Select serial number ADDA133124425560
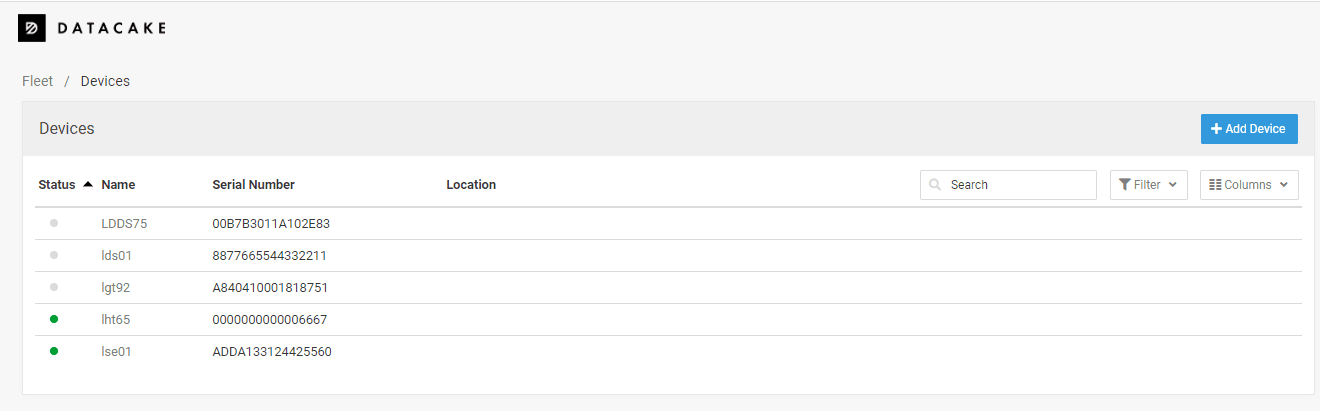Viewport: 1320px width, 411px height. tap(272, 352)
